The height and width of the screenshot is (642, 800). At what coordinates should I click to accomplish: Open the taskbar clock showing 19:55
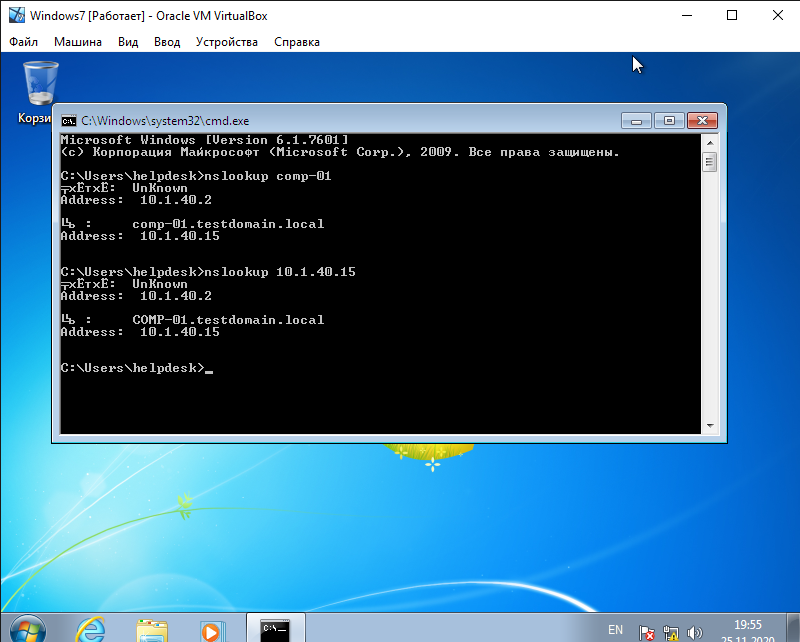[x=748, y=630]
